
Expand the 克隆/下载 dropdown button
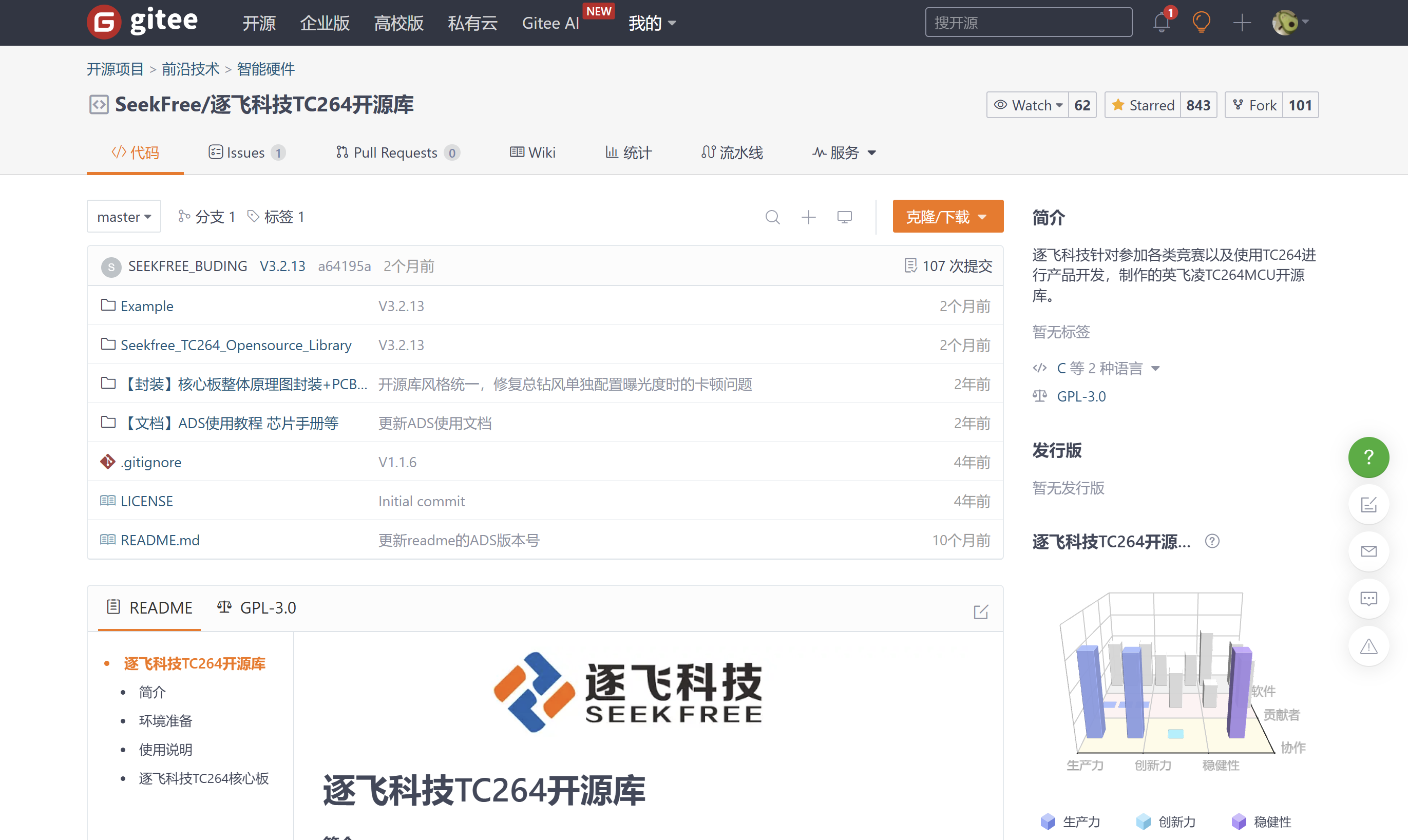coord(947,217)
